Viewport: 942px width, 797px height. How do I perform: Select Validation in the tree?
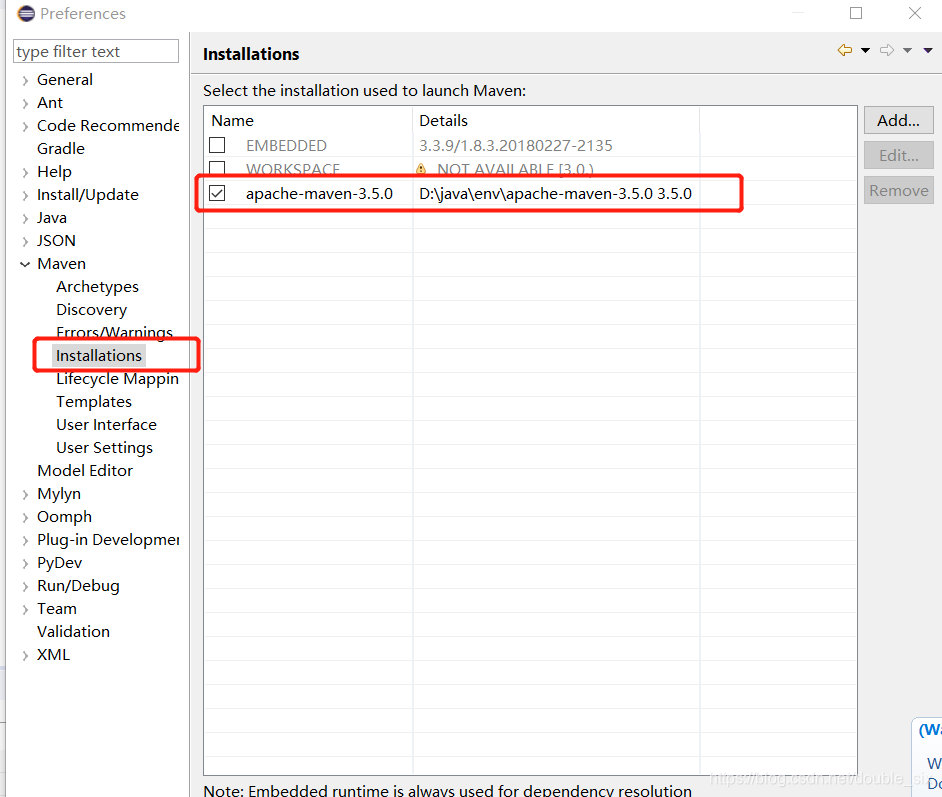[73, 631]
